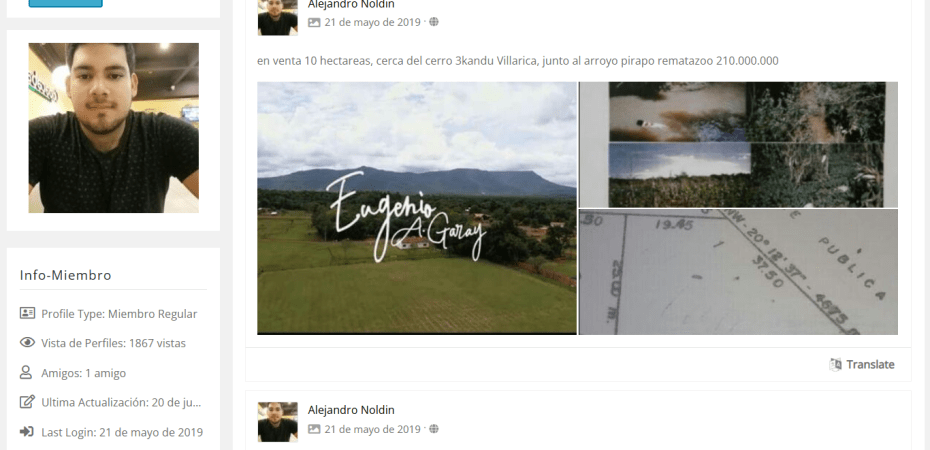Click the ID card icon beside Profile Type
This screenshot has height=450, width=930.
27,313
